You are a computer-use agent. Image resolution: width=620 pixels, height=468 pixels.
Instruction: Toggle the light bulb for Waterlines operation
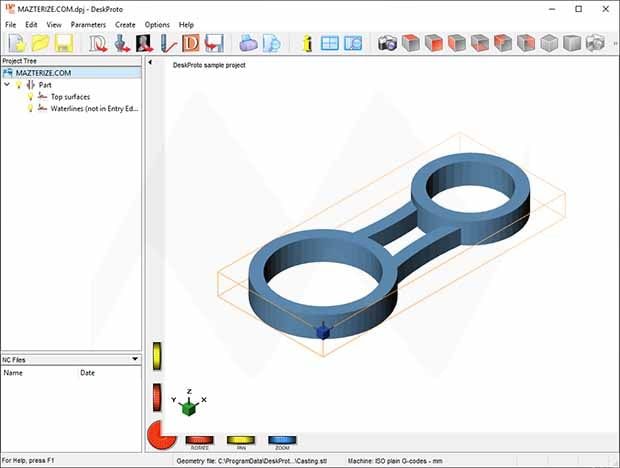point(30,108)
